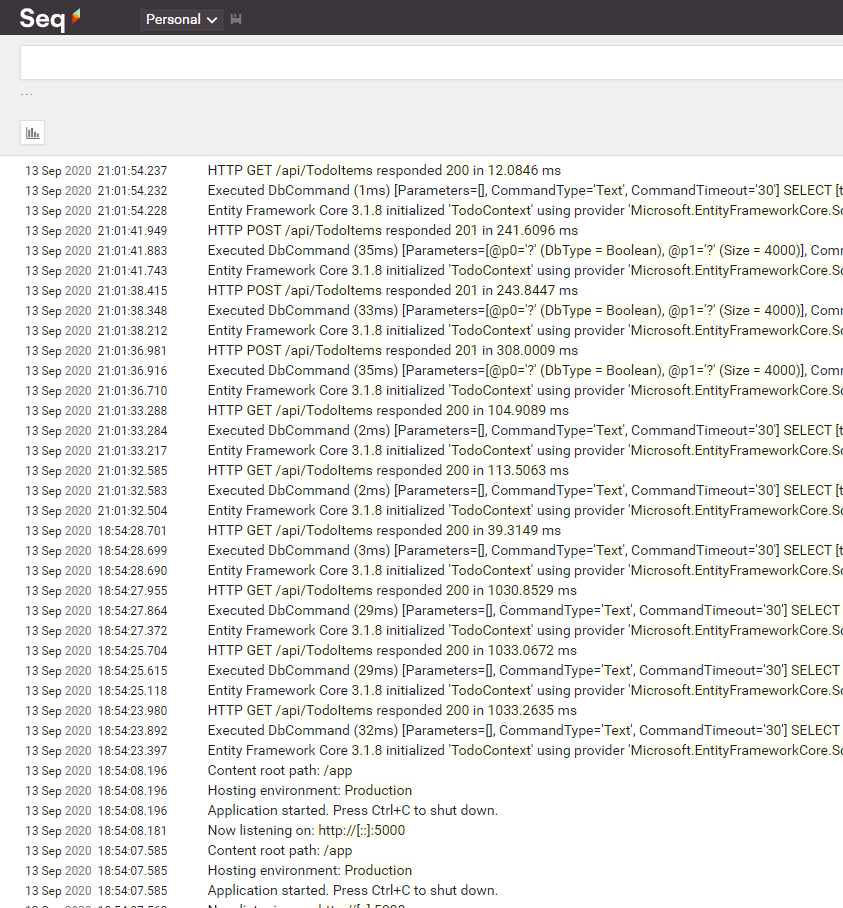This screenshot has height=908, width=843.
Task: Open the GET event responded in 104.9089 ms
Action: click(388, 411)
